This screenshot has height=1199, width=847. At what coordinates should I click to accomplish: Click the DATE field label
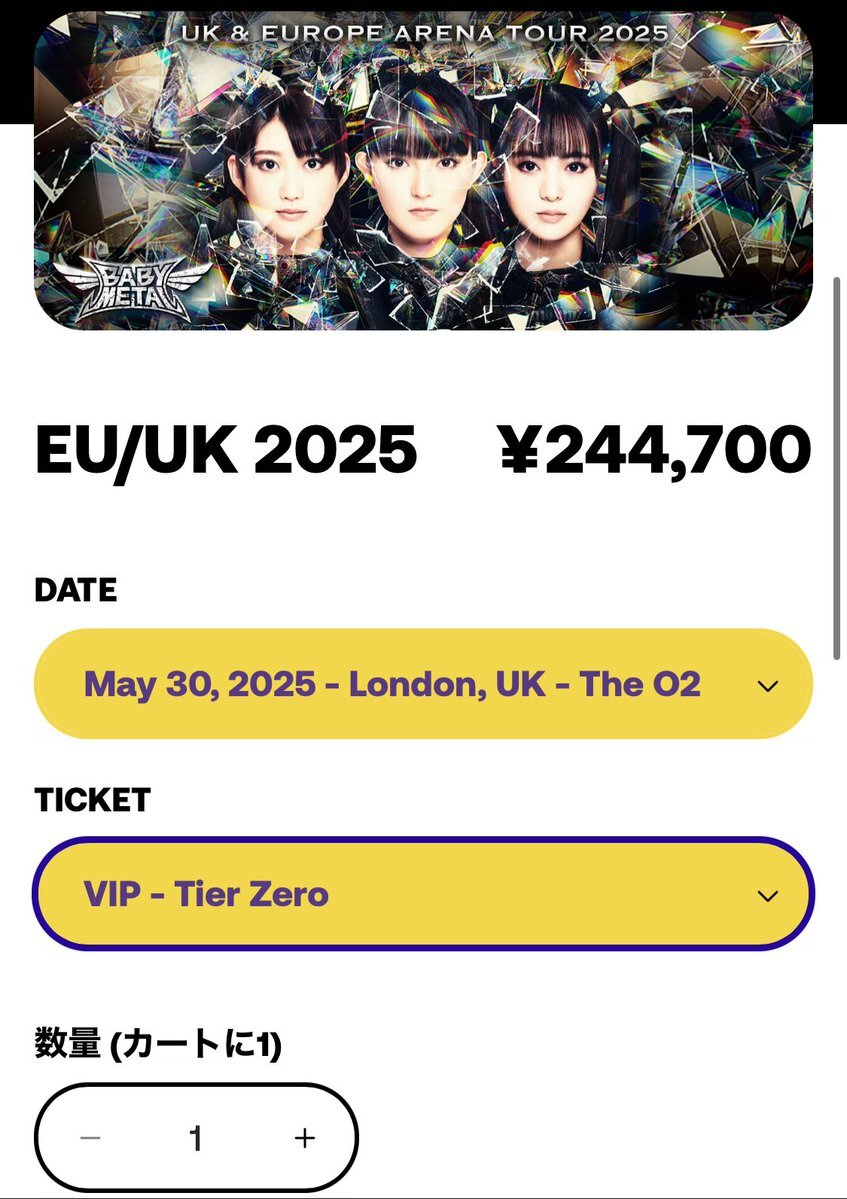[x=76, y=590]
